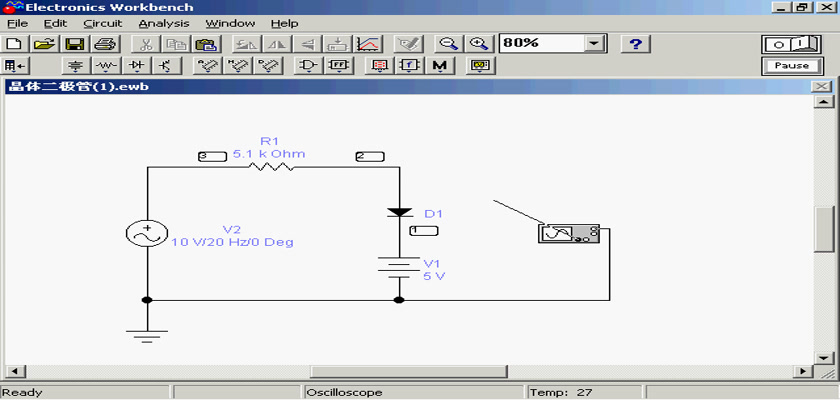The image size is (840, 400).
Task: Print the circuit with printer icon
Action: 105,44
